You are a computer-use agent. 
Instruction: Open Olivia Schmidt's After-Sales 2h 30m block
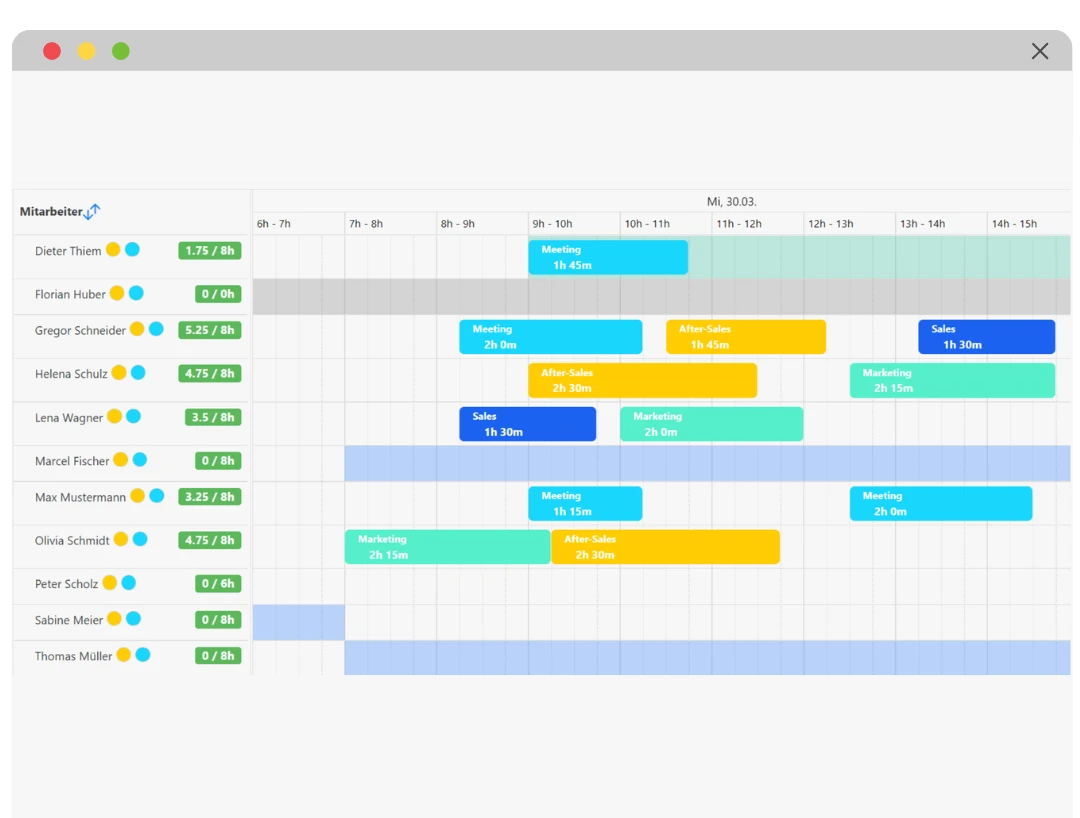(665, 547)
